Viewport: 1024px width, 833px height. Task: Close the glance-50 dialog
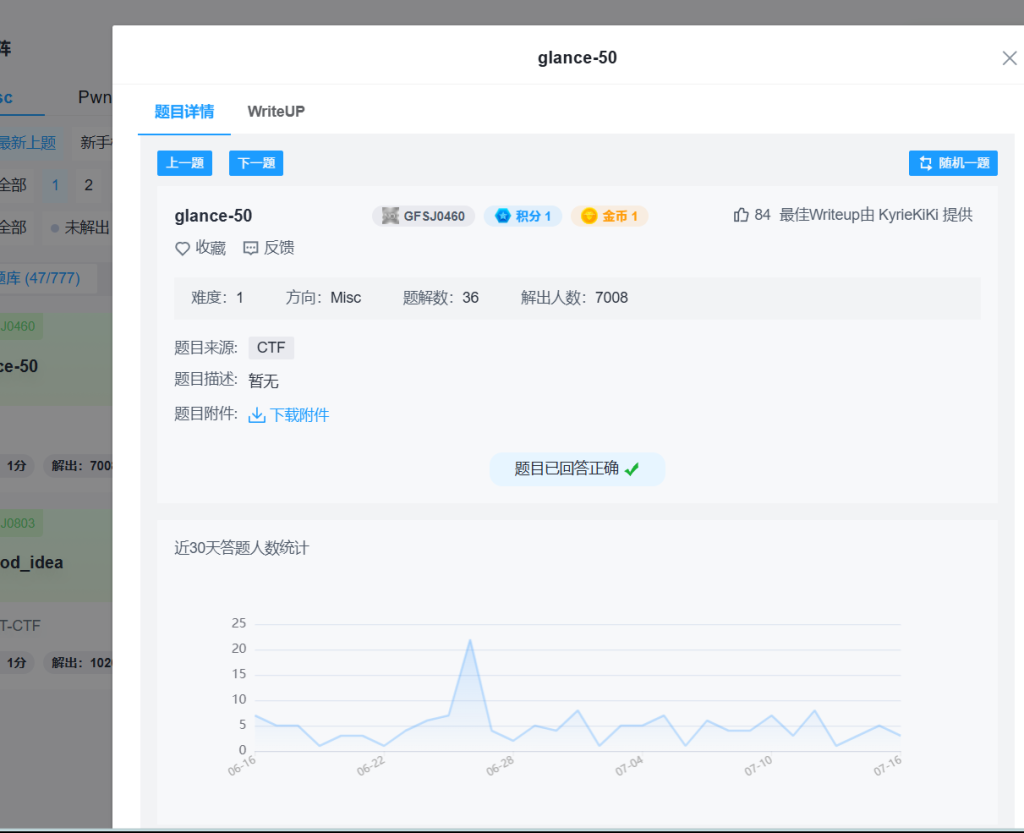[1009, 58]
